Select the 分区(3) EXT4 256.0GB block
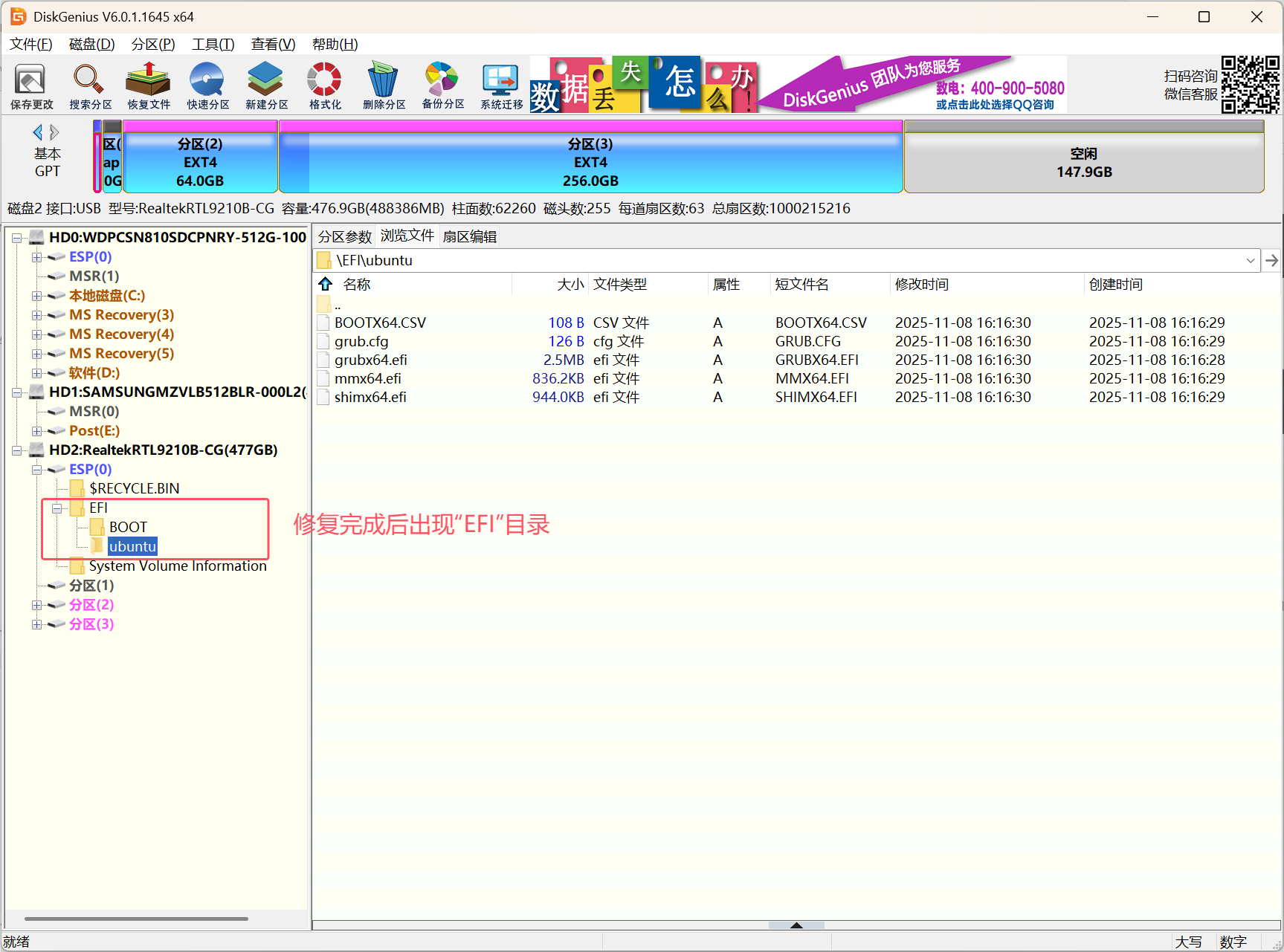 [x=590, y=157]
